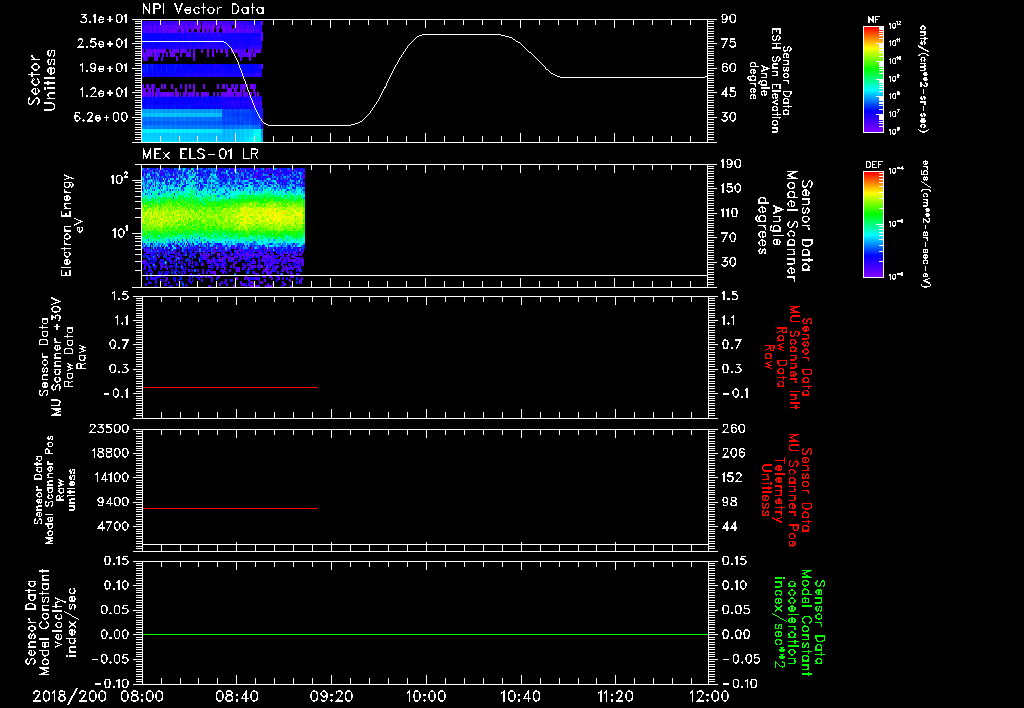Click the 60 degree Sun elevation tick
The height and width of the screenshot is (708, 1024).
(x=729, y=68)
